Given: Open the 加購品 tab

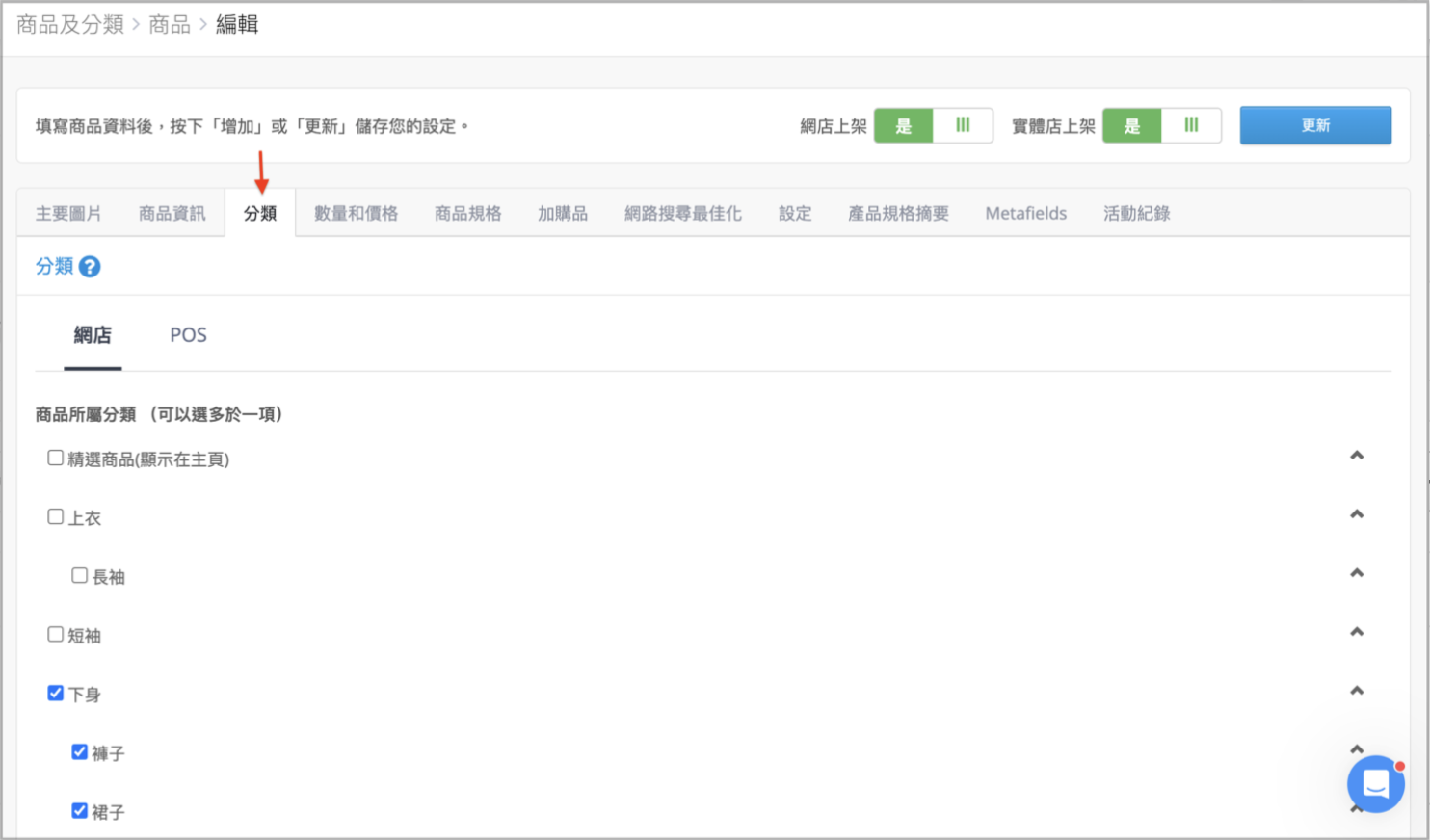Looking at the screenshot, I should [563, 213].
